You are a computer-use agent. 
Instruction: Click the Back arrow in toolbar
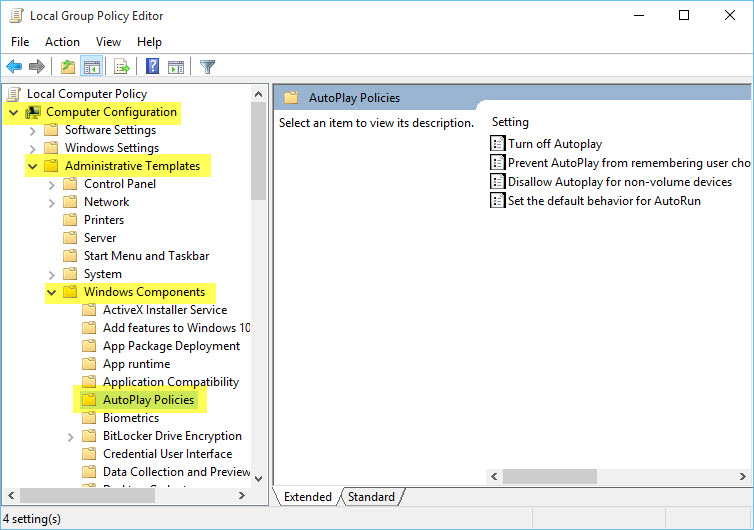14,67
